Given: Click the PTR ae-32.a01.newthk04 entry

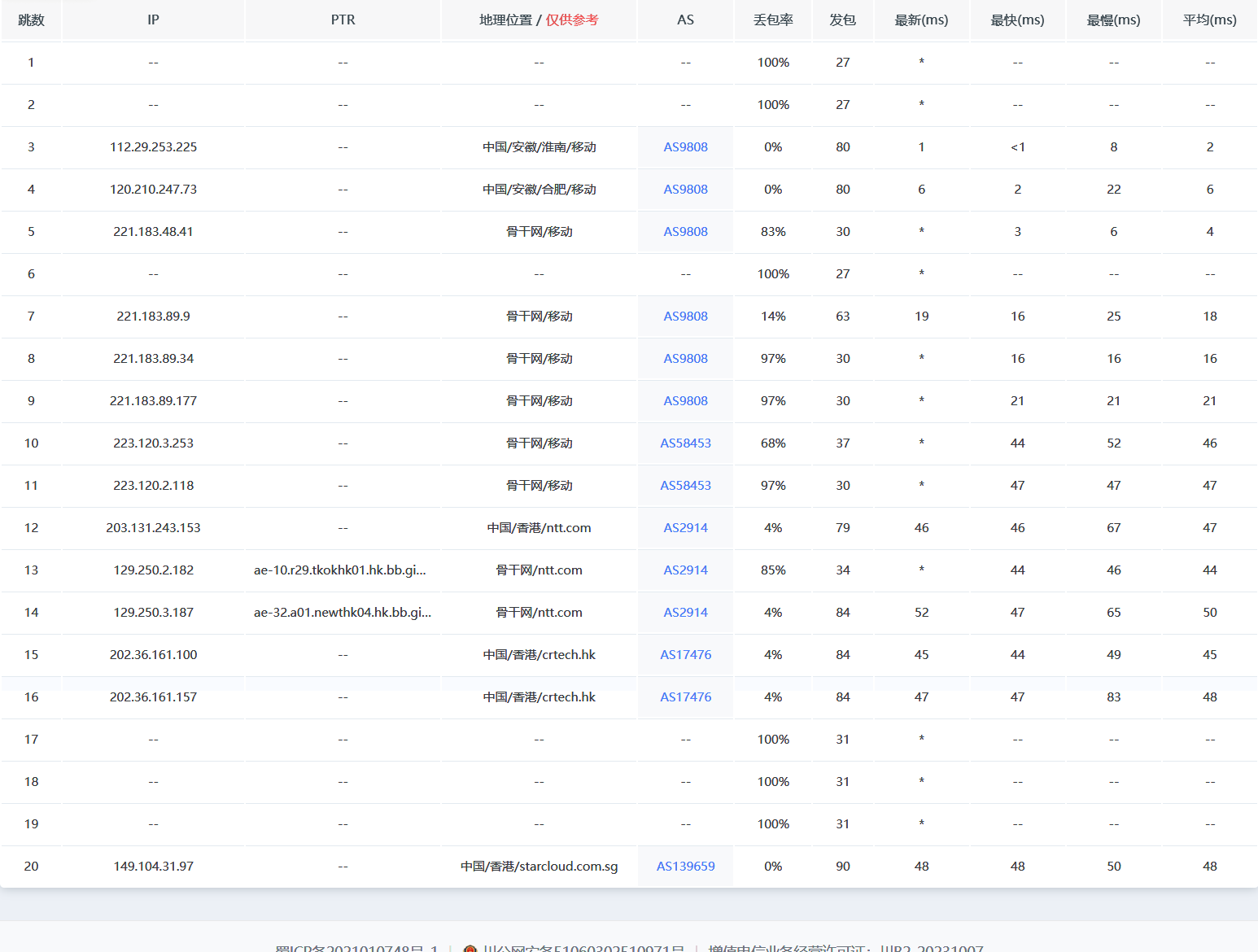Looking at the screenshot, I should click(x=343, y=613).
